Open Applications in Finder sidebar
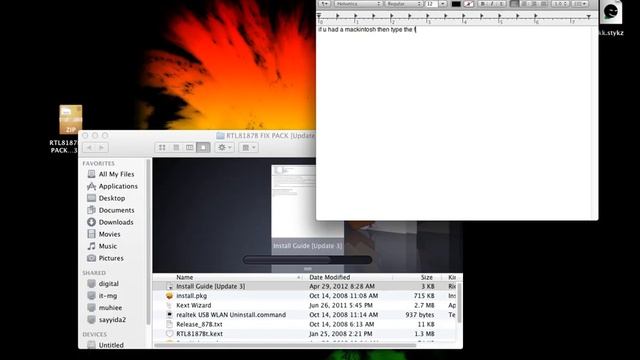 coord(112,186)
